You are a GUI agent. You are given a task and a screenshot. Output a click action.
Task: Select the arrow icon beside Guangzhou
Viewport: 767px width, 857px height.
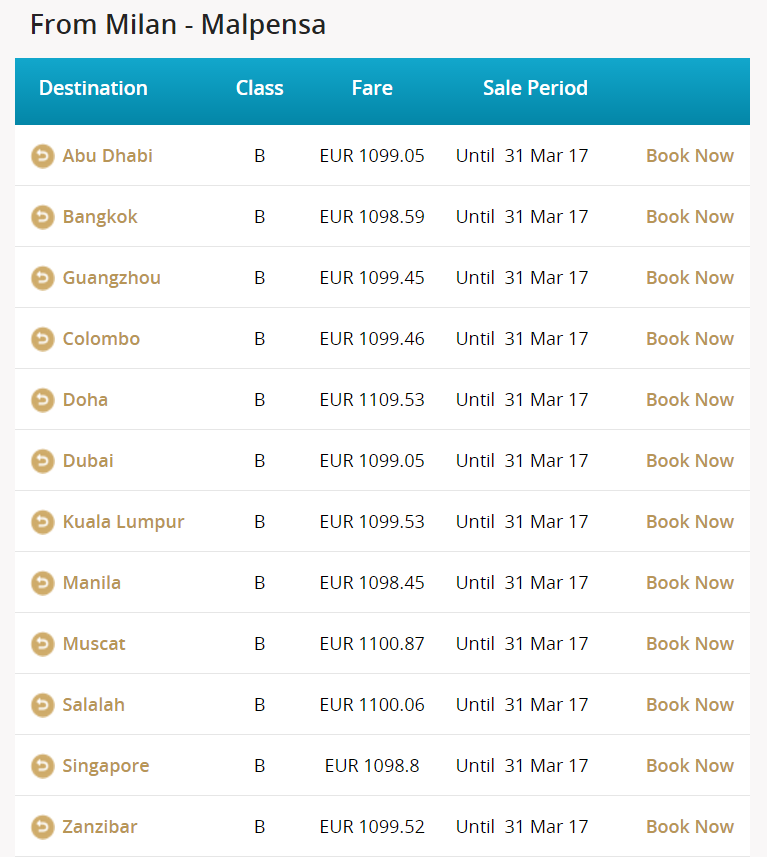pos(43,278)
